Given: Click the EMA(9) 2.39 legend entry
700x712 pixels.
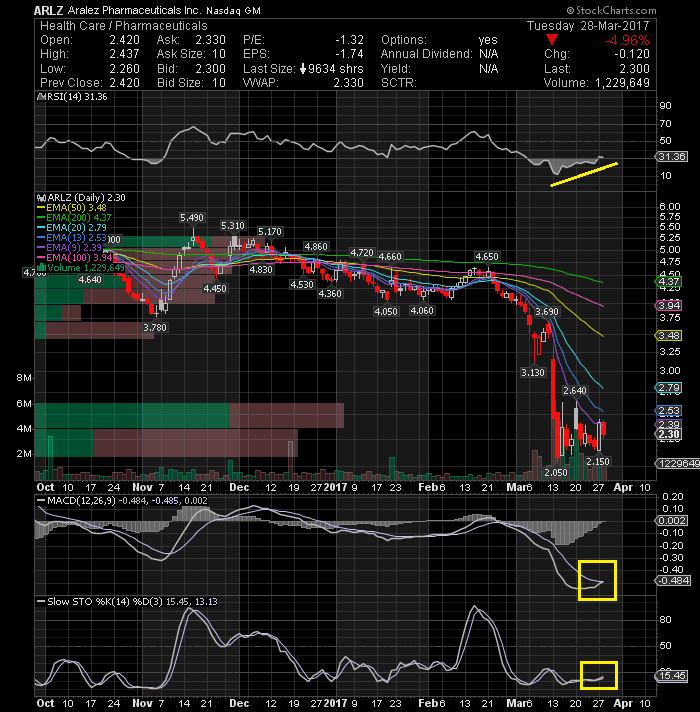Looking at the screenshot, I should click(69, 247).
